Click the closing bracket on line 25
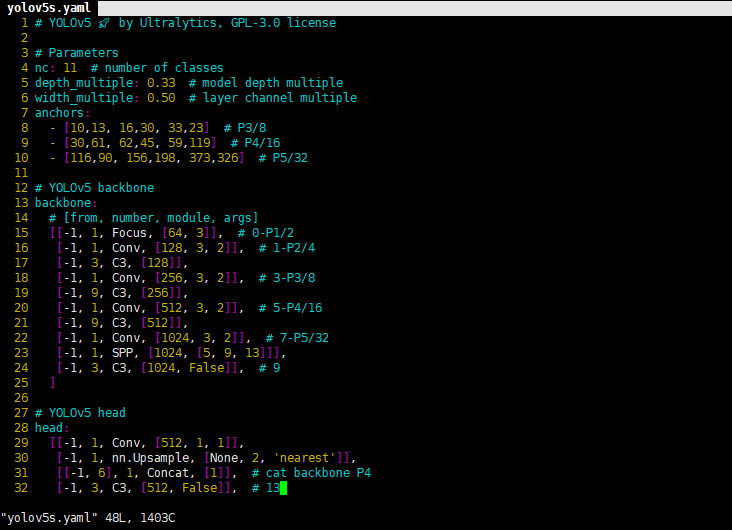 click(x=52, y=382)
